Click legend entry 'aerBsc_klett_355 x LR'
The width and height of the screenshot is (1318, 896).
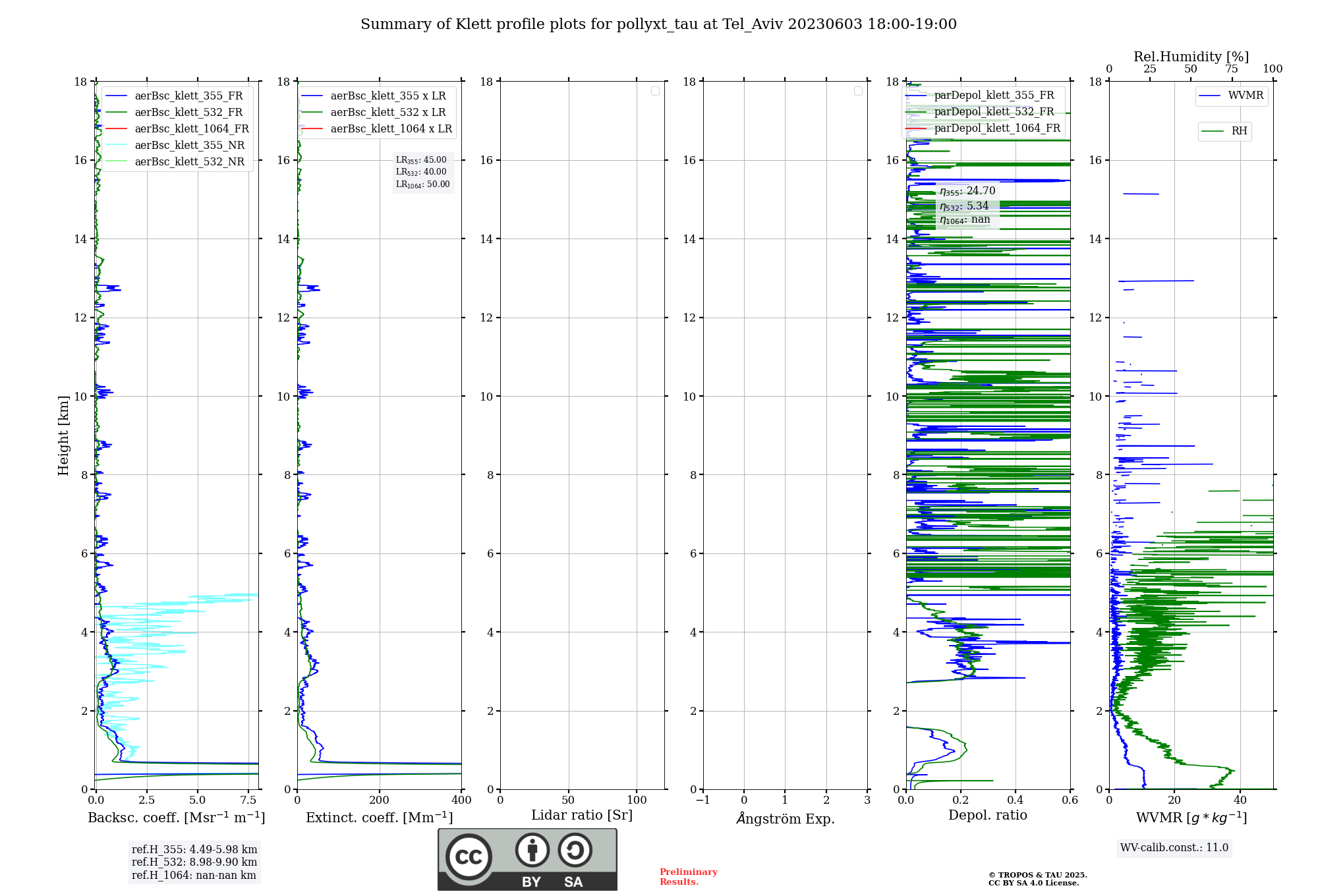(374, 96)
